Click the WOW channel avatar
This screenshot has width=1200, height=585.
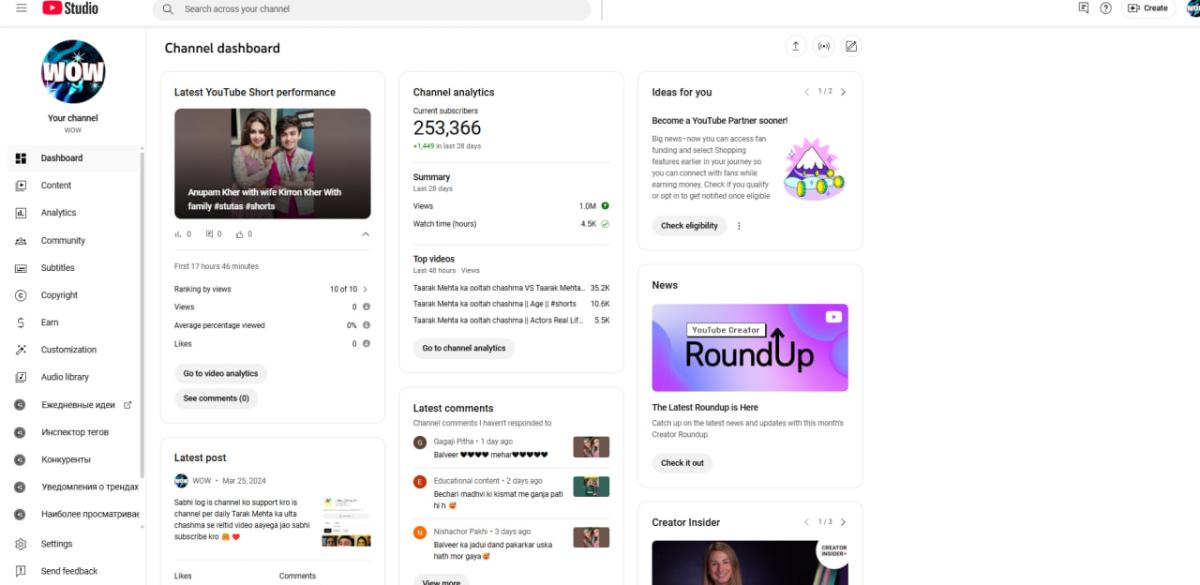point(73,71)
